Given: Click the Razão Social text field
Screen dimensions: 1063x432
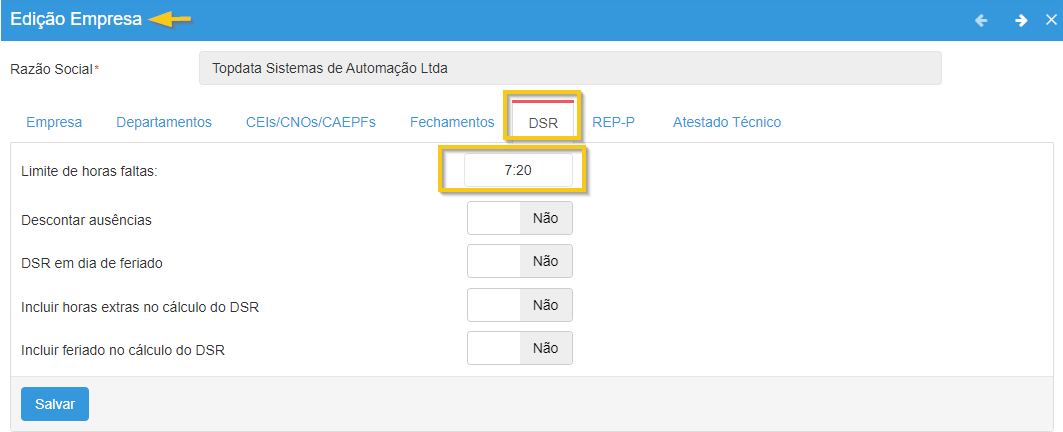Looking at the screenshot, I should pos(570,69).
